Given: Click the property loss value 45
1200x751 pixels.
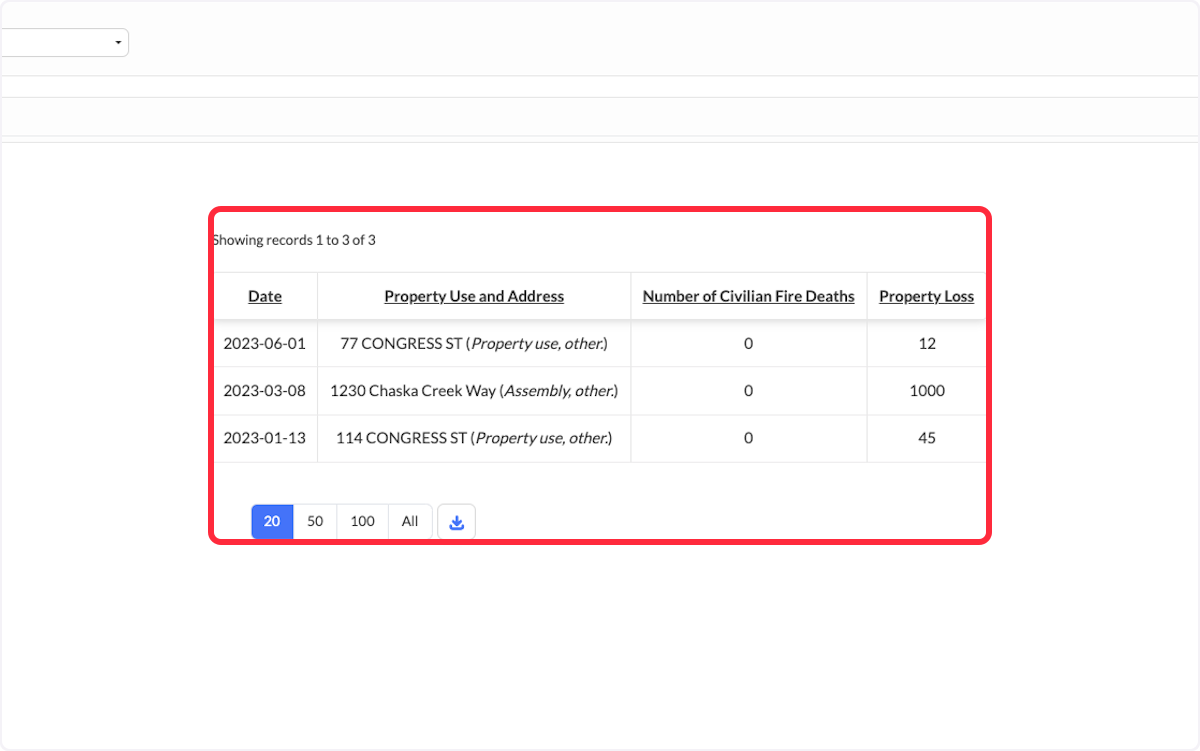Looking at the screenshot, I should 927,438.
